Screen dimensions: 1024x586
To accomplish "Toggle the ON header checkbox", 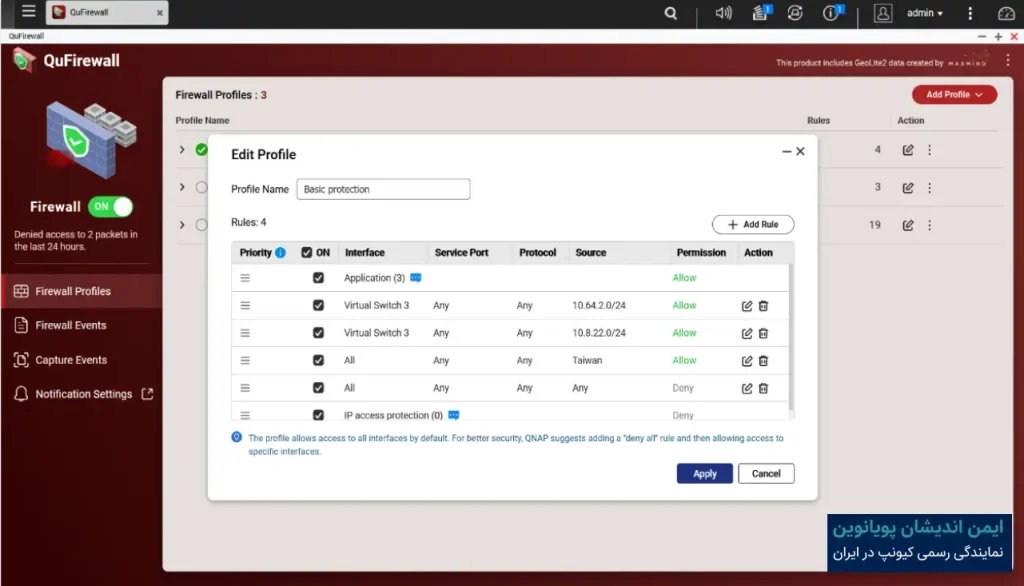I will coord(306,253).
